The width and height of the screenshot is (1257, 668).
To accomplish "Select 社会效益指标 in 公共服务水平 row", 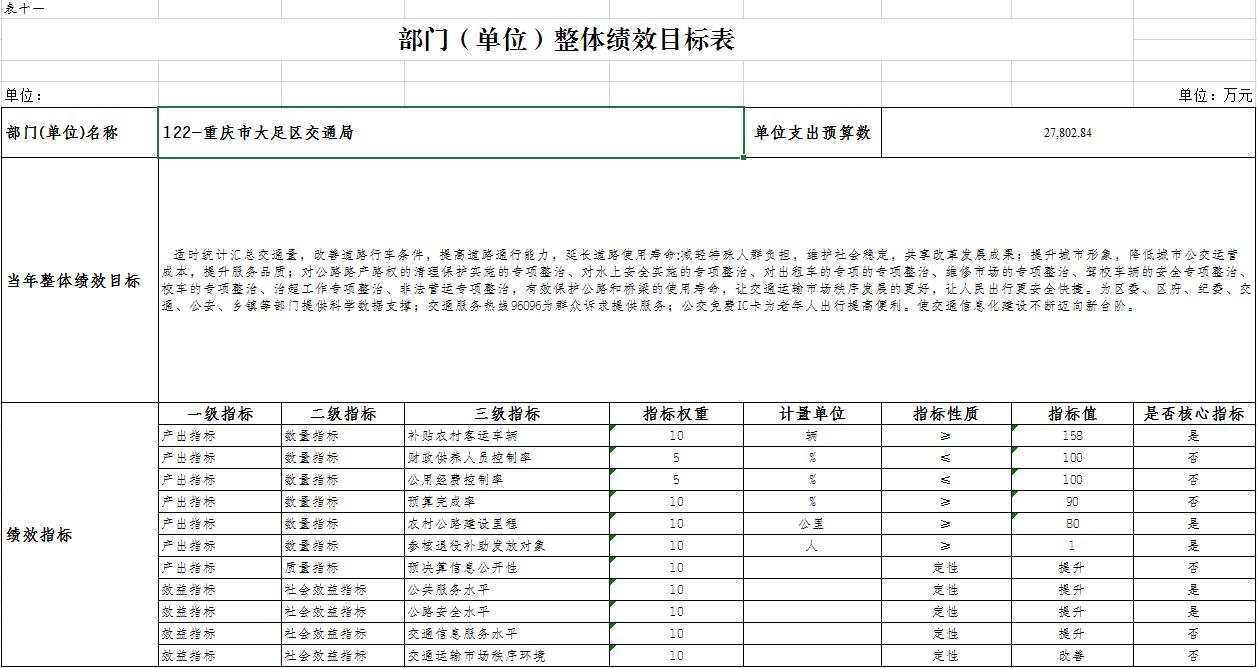I will point(343,590).
